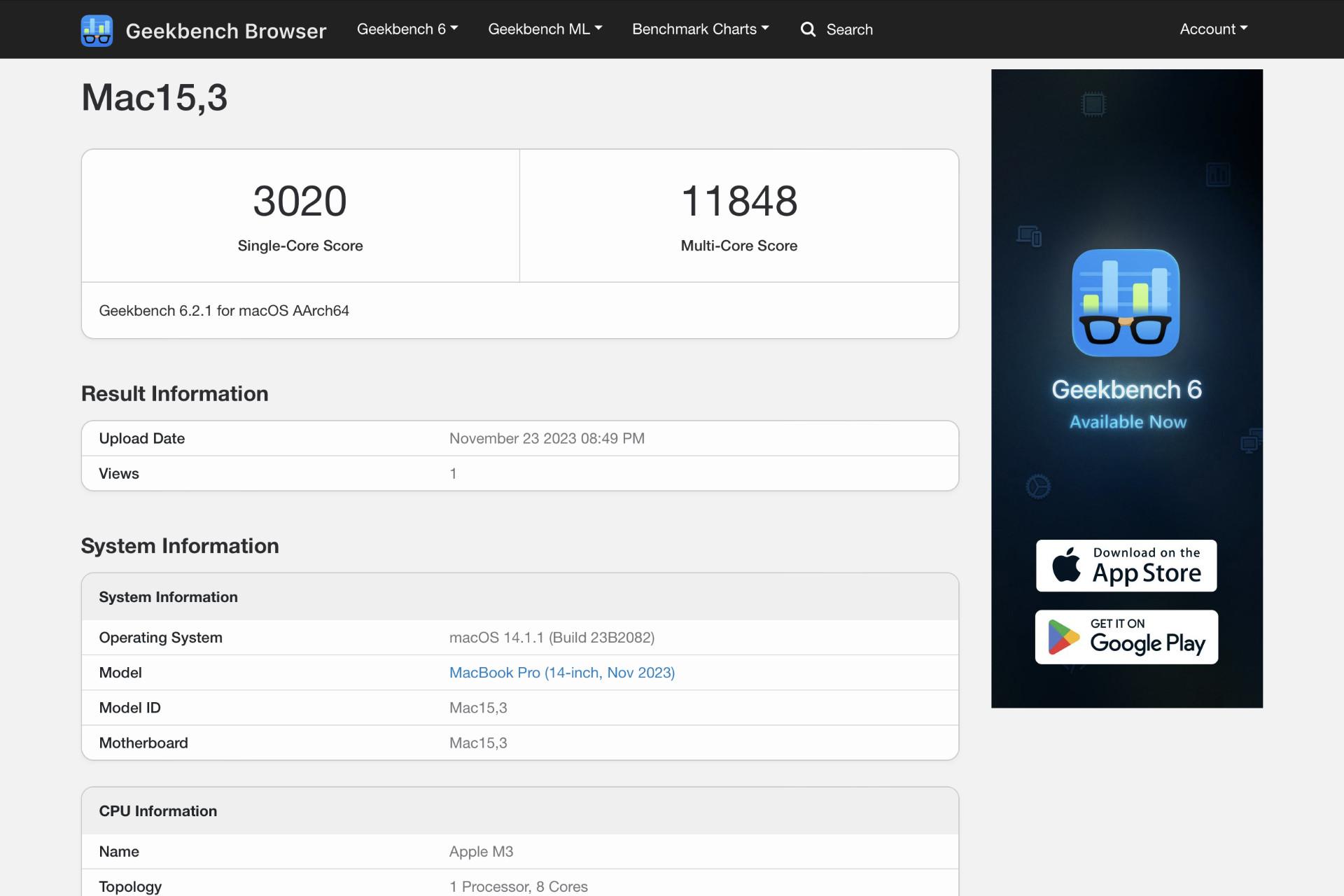1344x896 pixels.
Task: Click the 'Multi-Core Score' label
Action: 739,246
